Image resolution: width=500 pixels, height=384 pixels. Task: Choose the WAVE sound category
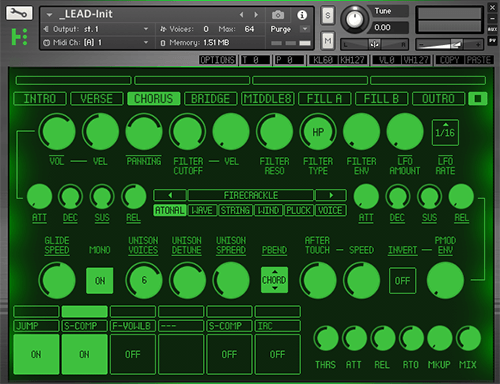202,210
